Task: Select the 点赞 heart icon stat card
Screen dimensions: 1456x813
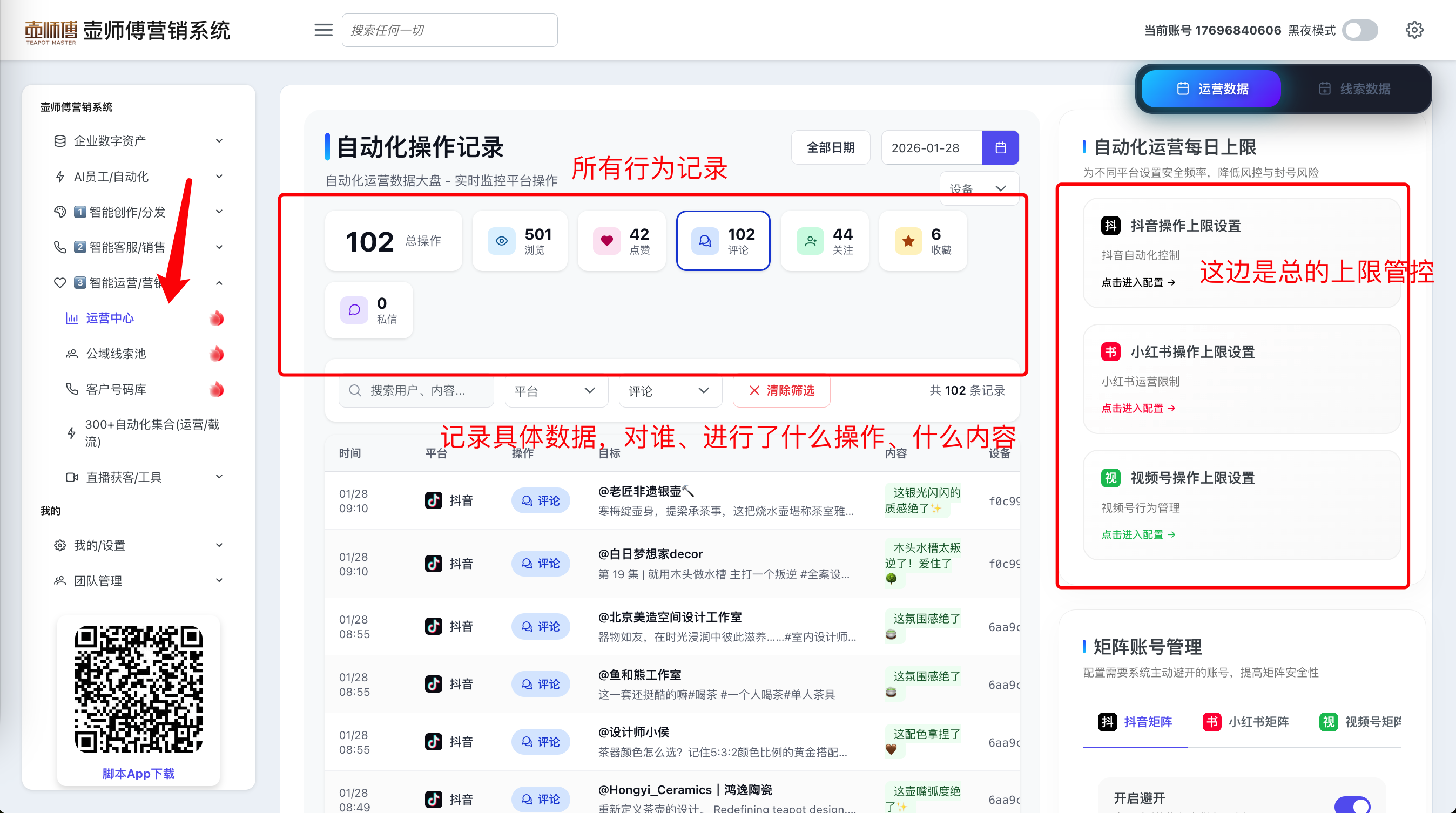Action: [x=621, y=241]
